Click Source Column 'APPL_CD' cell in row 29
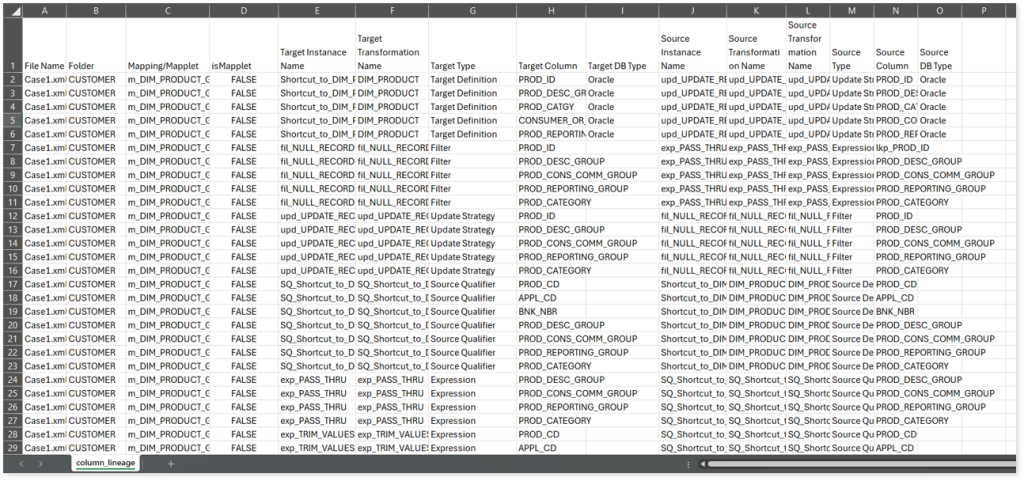Screen dimensions: 1024x481 pyautogui.click(x=895, y=448)
